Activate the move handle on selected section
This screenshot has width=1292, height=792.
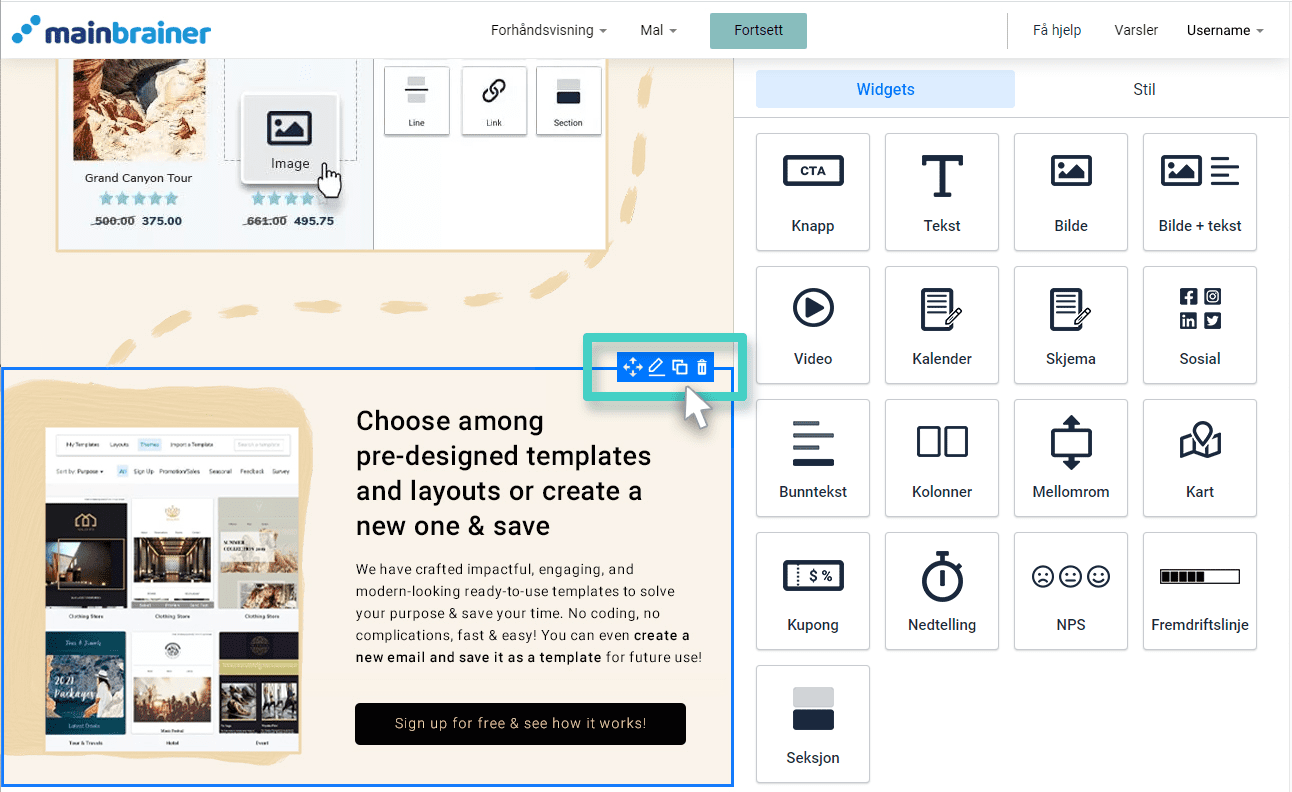pyautogui.click(x=633, y=367)
